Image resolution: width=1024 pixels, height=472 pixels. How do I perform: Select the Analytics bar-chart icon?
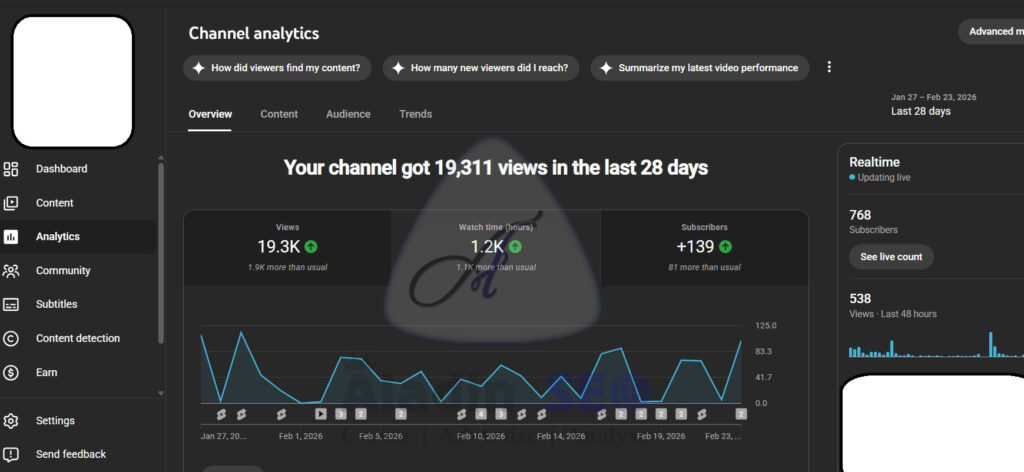pyautogui.click(x=11, y=237)
